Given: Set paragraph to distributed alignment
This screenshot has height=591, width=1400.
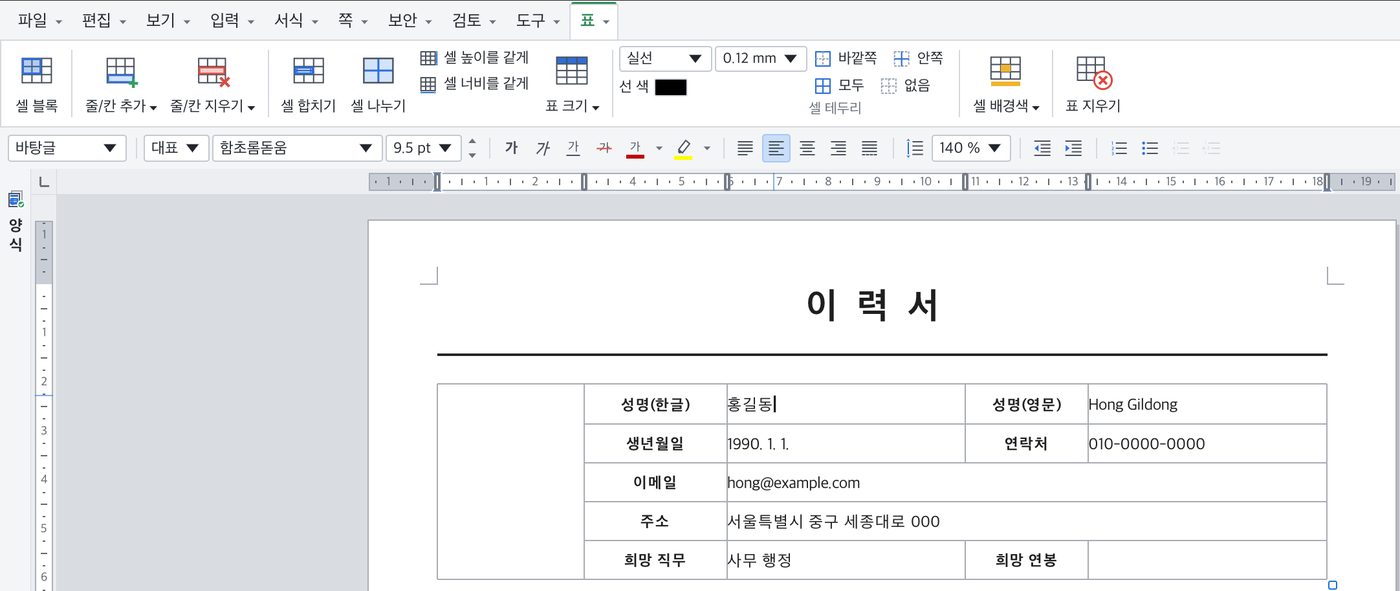Looking at the screenshot, I should 869,148.
